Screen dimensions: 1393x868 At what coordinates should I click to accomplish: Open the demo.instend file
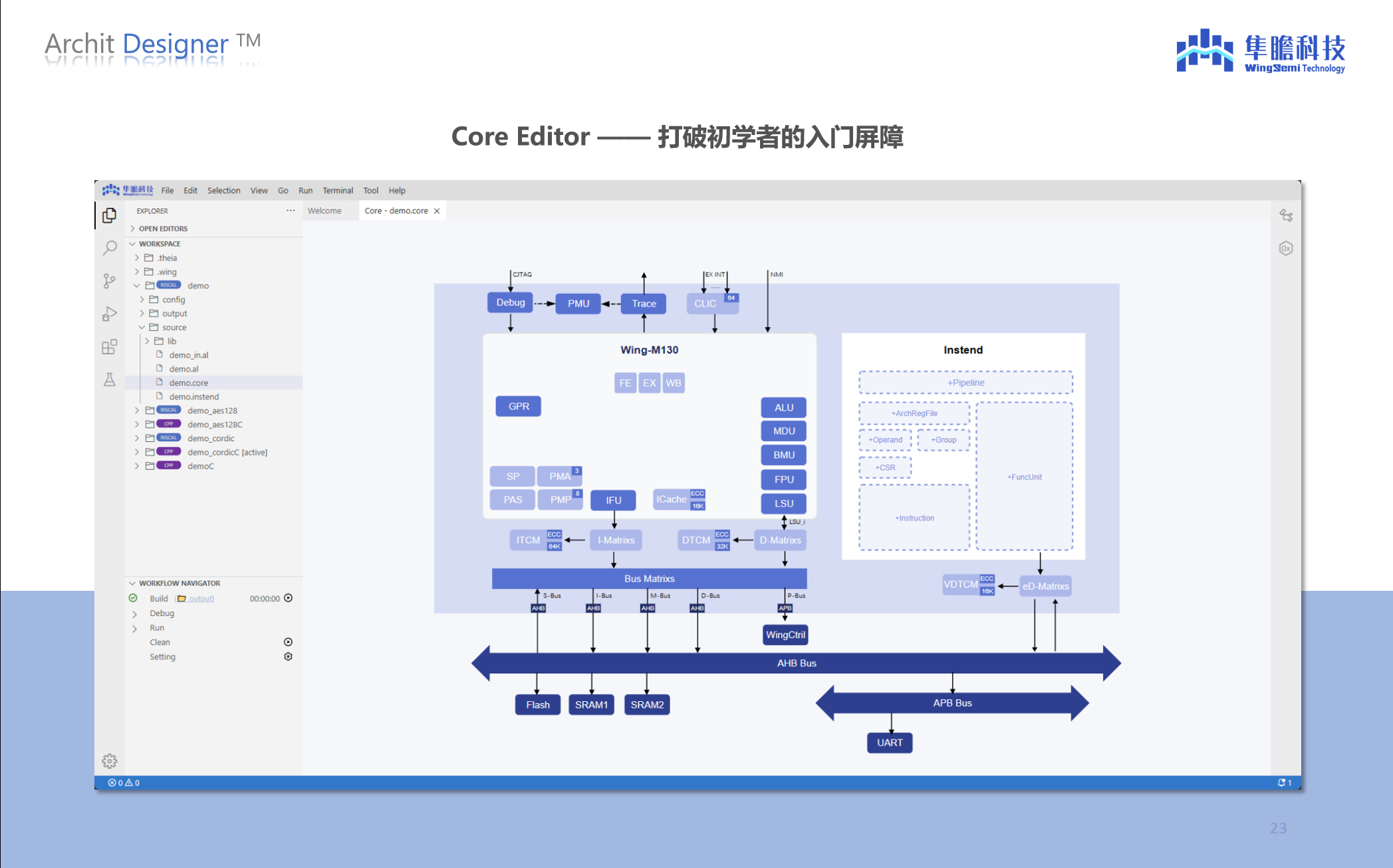(194, 397)
